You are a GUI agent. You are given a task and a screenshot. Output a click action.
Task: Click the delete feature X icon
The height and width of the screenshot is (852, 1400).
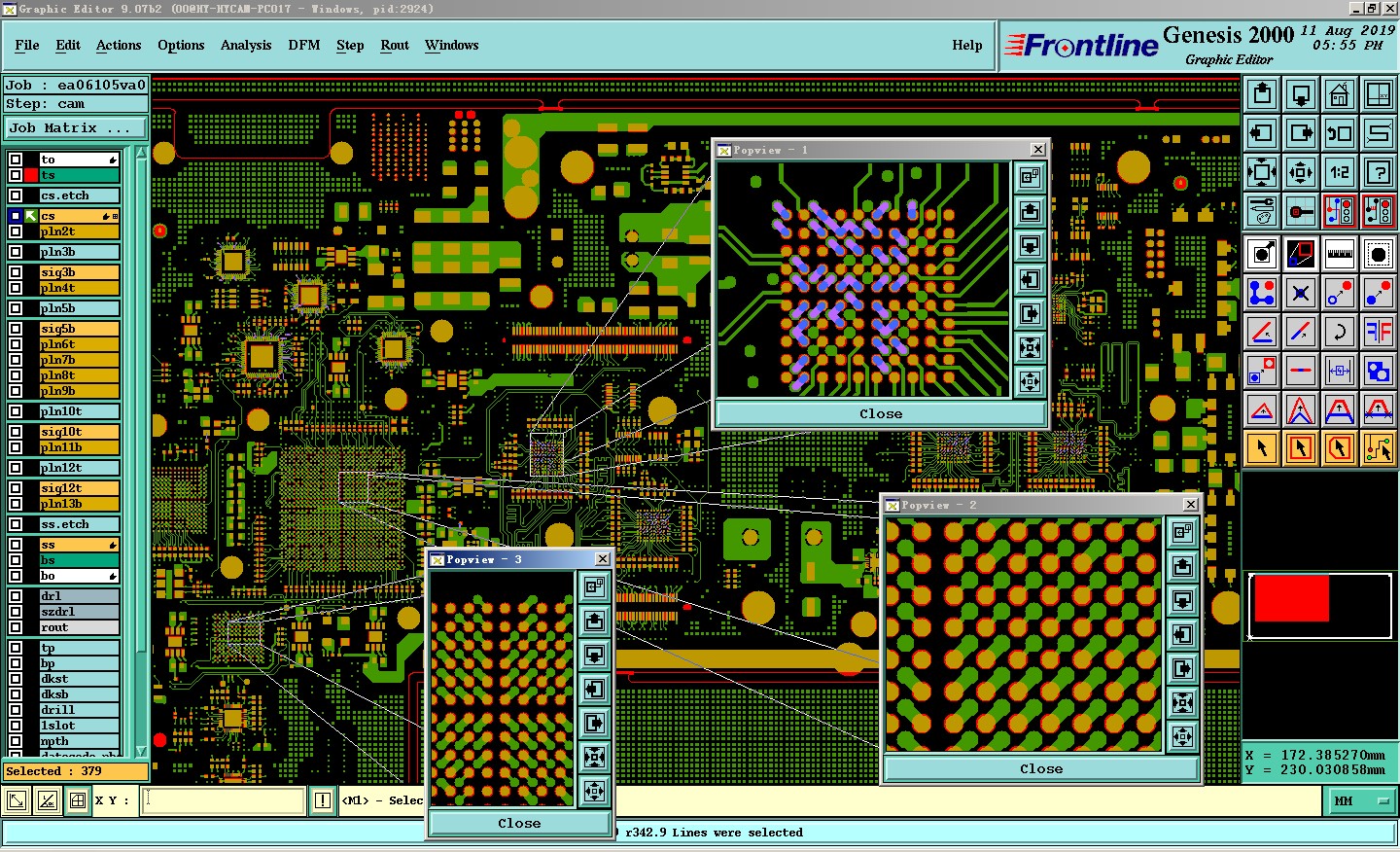click(1301, 293)
